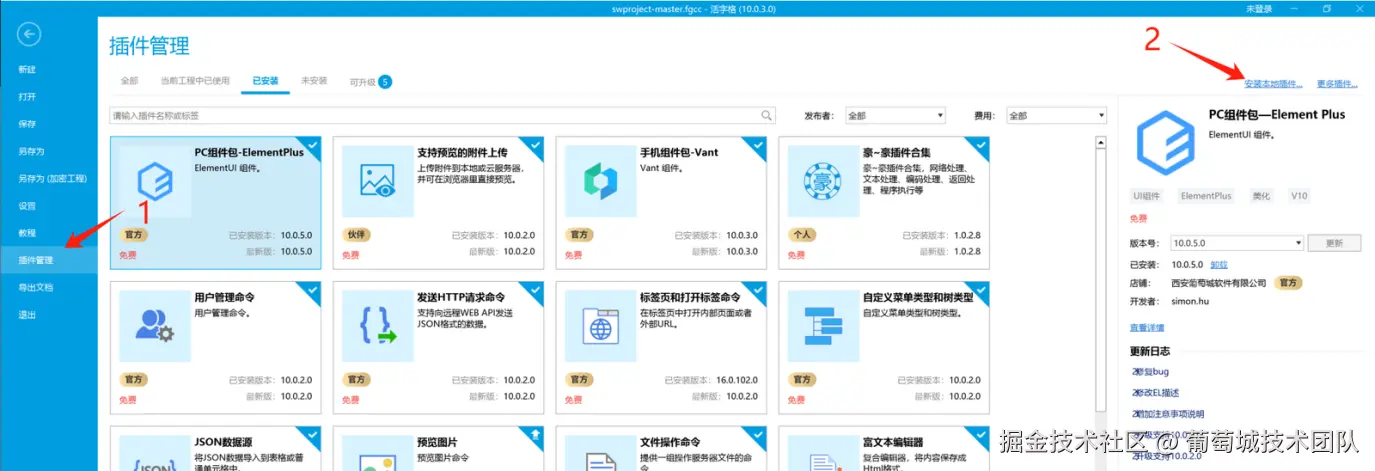Select the 发送HTTP请求命令 braces icon

click(x=378, y=326)
